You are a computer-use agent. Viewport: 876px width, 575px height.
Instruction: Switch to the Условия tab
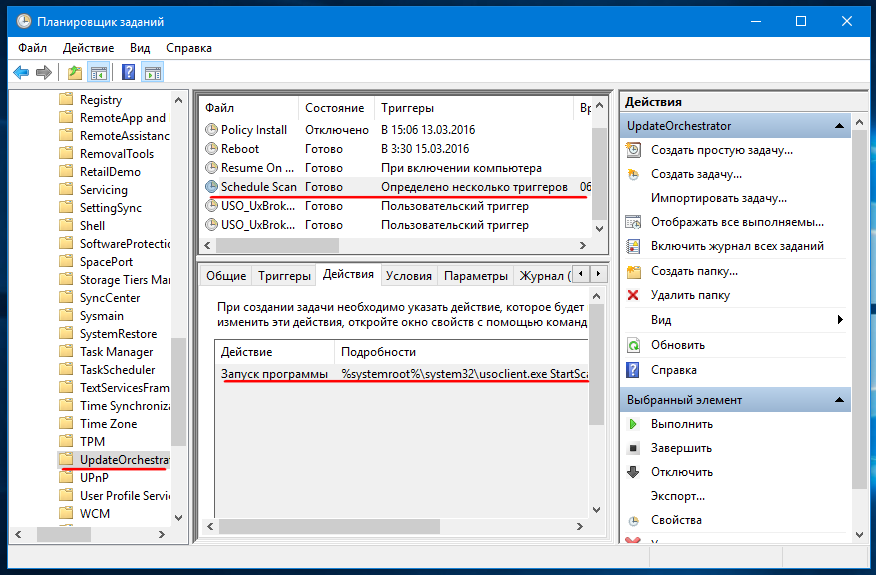point(409,275)
